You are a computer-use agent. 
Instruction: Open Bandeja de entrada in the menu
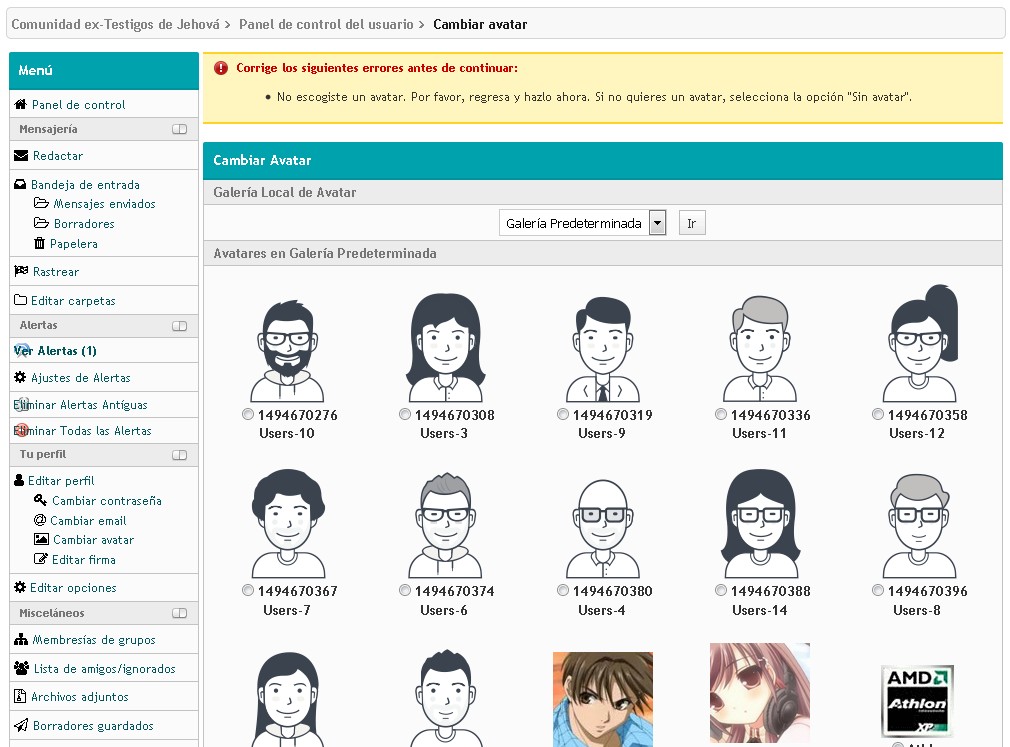pos(85,185)
